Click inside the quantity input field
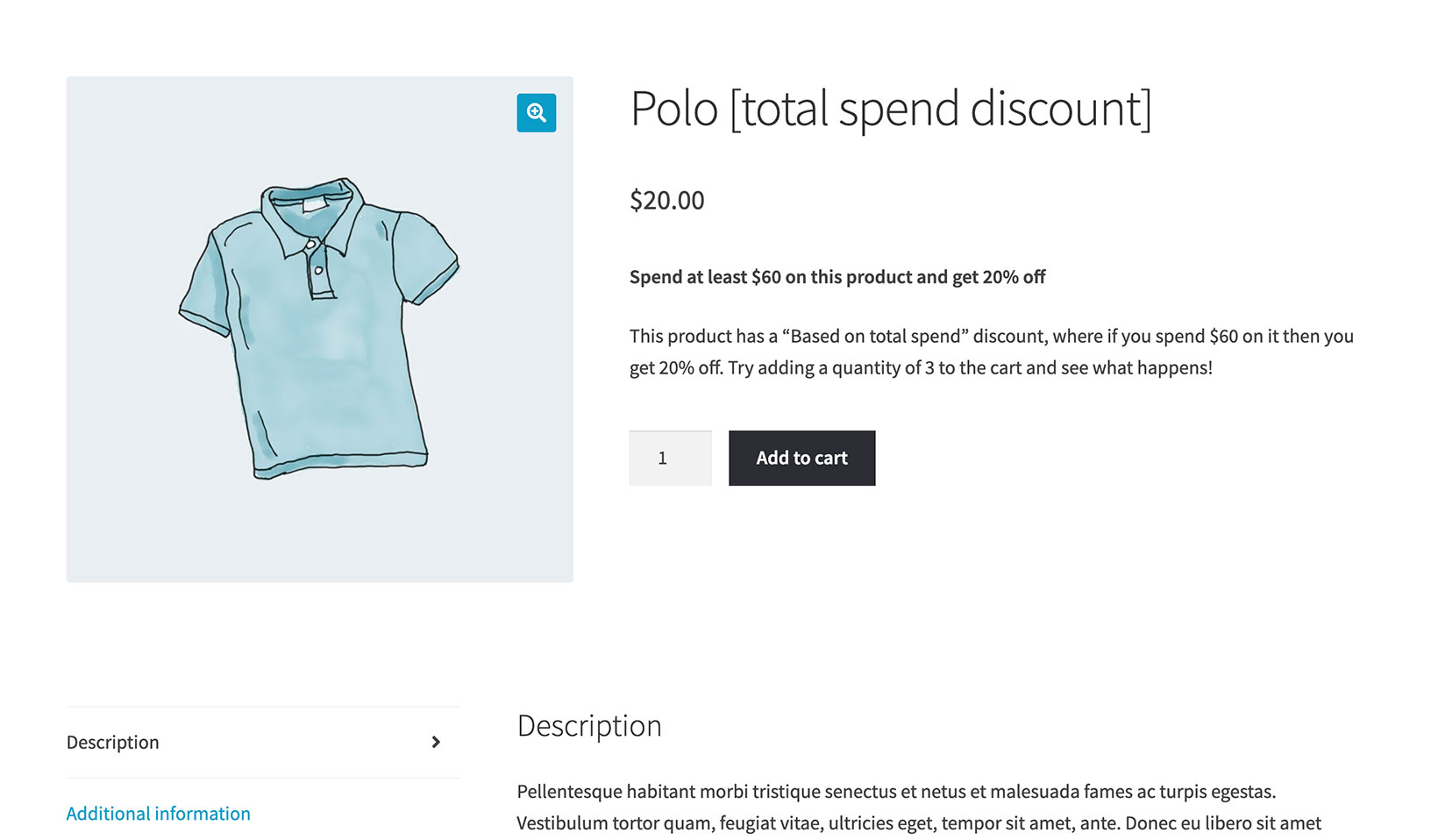The image size is (1438, 840). [669, 457]
